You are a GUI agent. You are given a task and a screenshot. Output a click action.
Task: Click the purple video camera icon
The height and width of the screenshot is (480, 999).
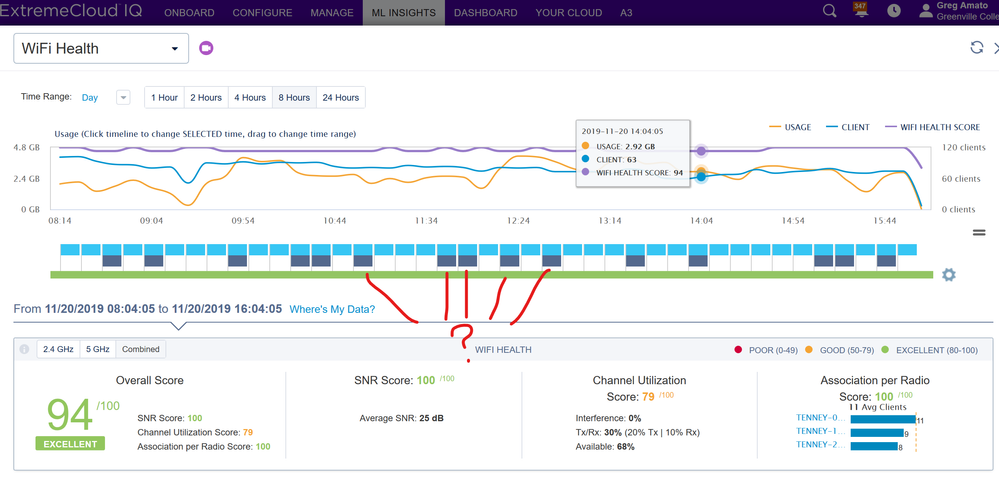[206, 48]
